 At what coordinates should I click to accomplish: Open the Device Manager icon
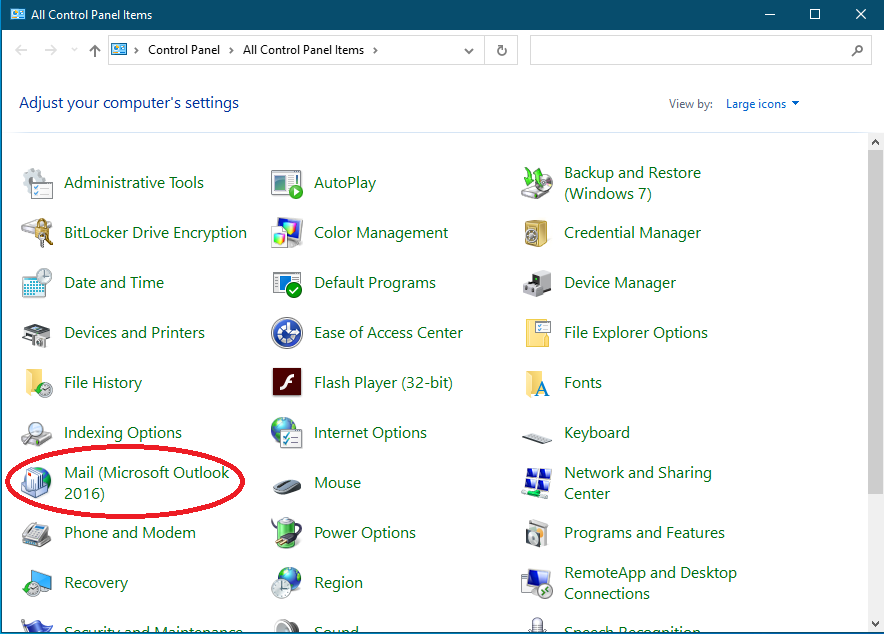[537, 283]
